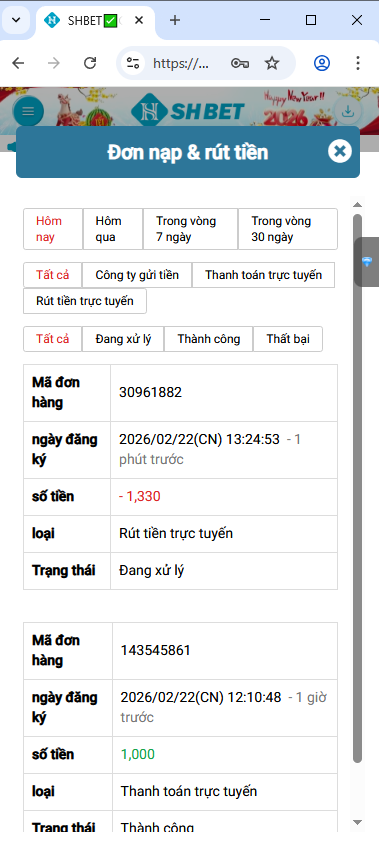Filter by Công ty gửi tiền
The height and width of the screenshot is (850, 379).
coord(137,275)
